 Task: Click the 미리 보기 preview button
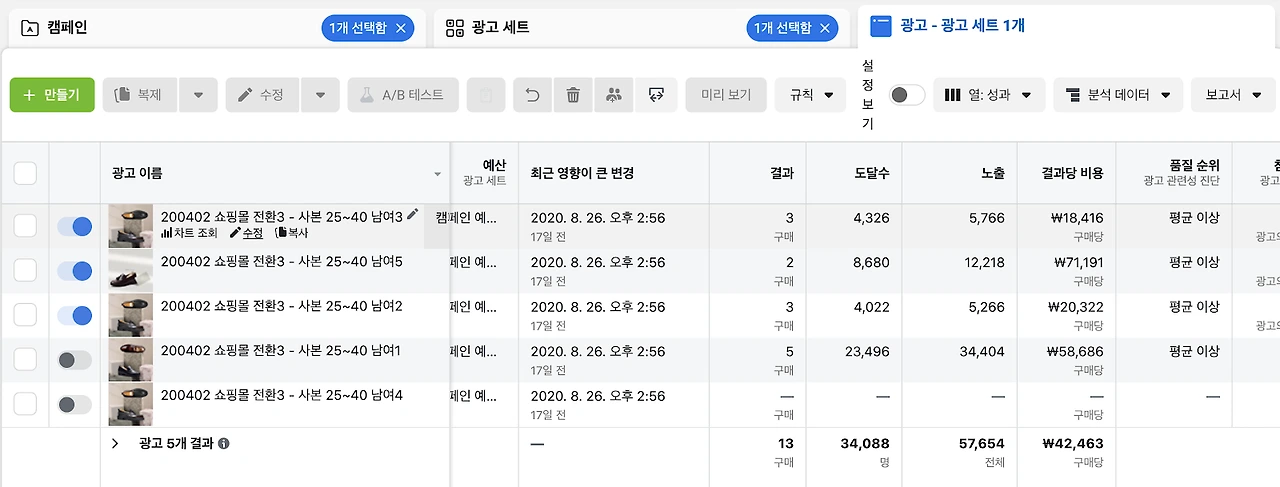726,95
